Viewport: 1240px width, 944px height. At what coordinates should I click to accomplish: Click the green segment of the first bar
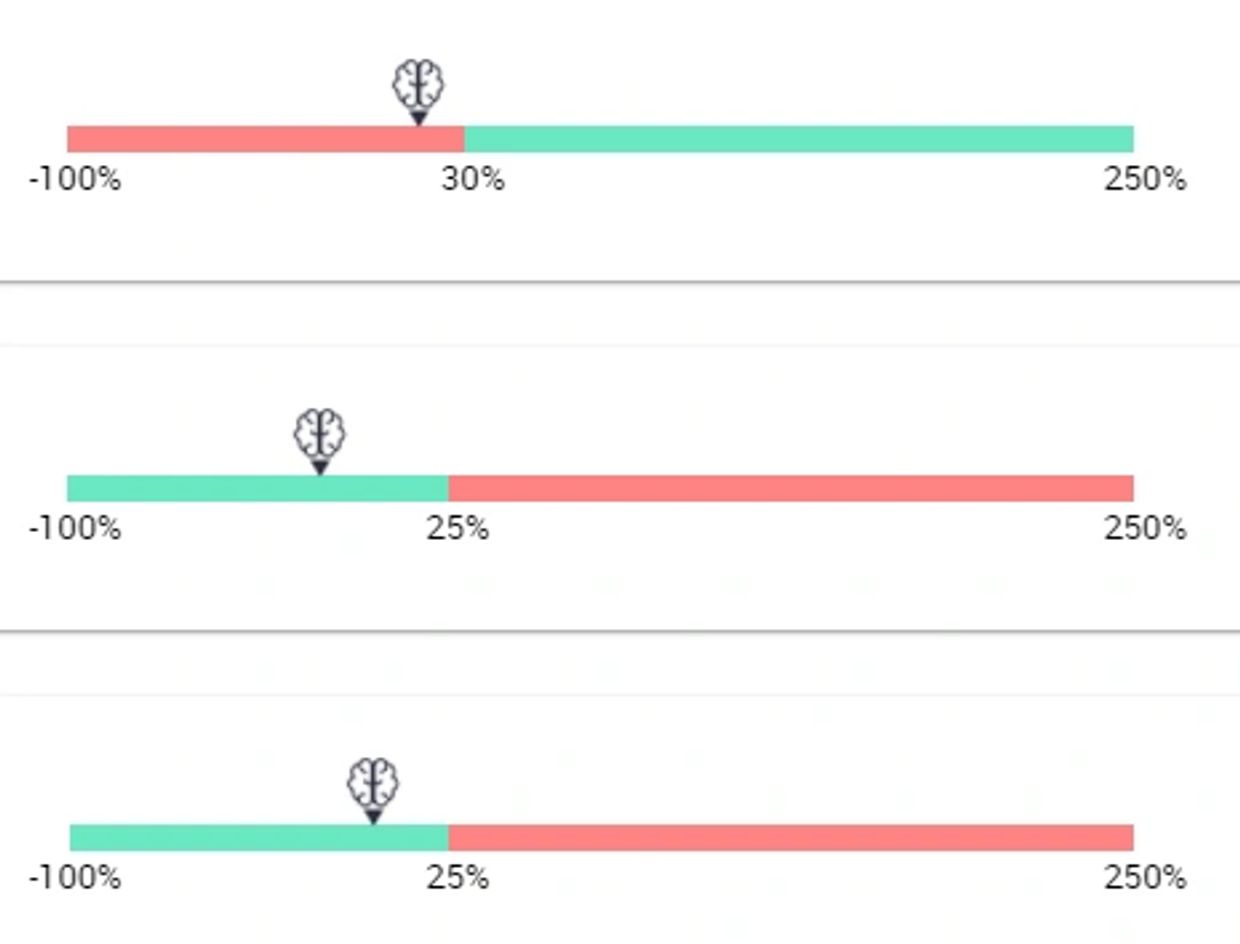click(x=798, y=139)
